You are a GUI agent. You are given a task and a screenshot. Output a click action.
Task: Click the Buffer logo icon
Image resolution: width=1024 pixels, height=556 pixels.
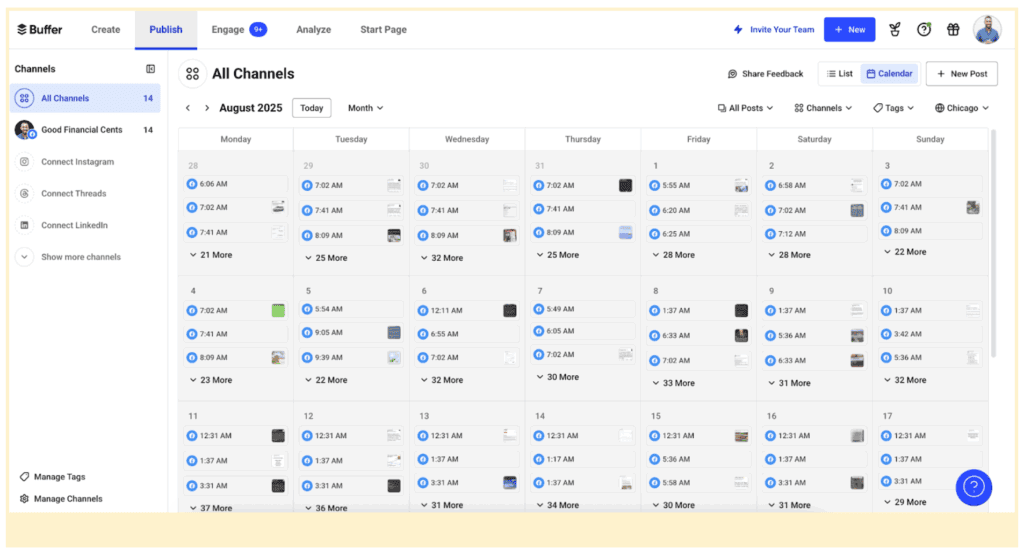pos(22,29)
